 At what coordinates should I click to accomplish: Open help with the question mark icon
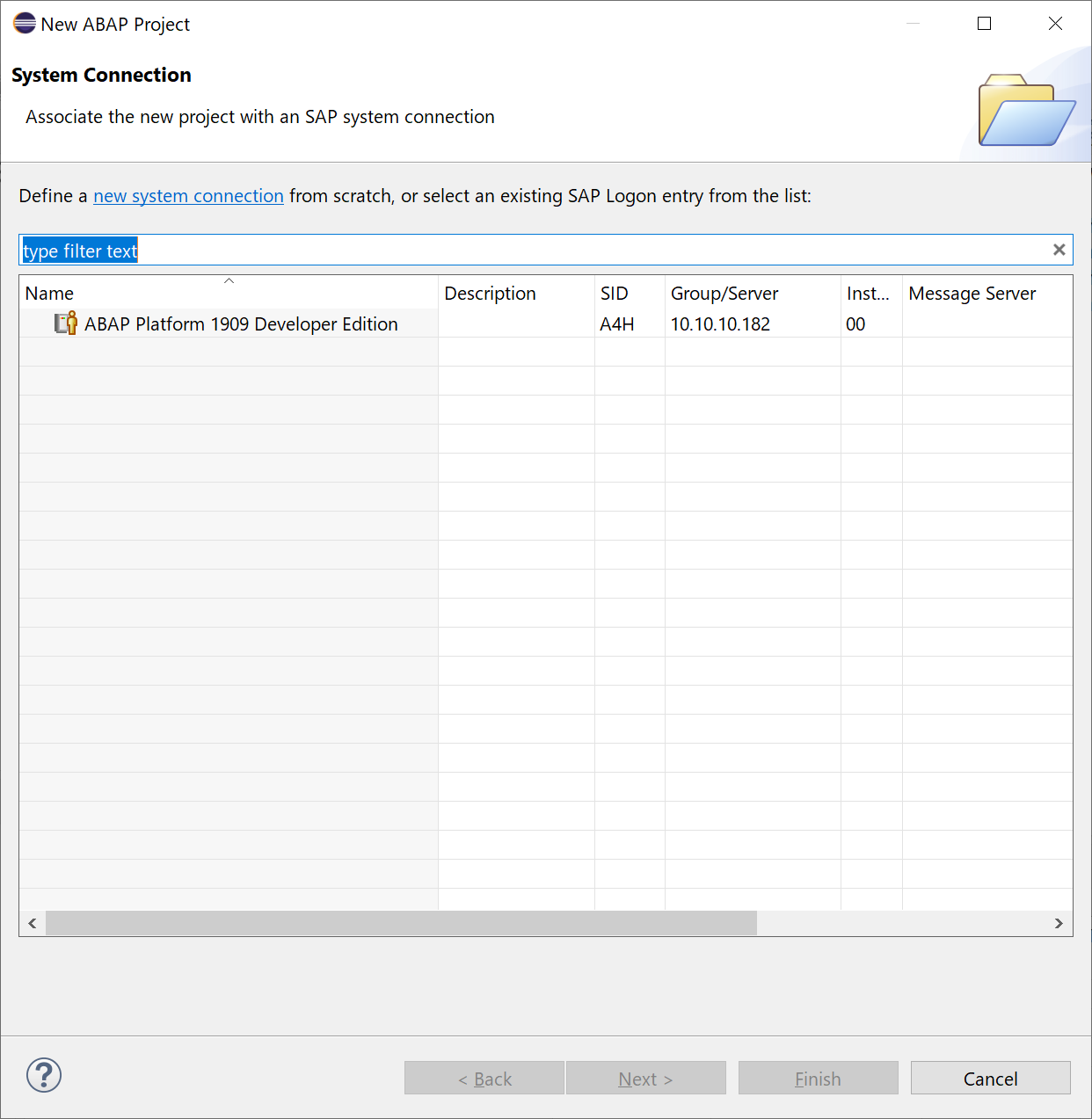(44, 1075)
